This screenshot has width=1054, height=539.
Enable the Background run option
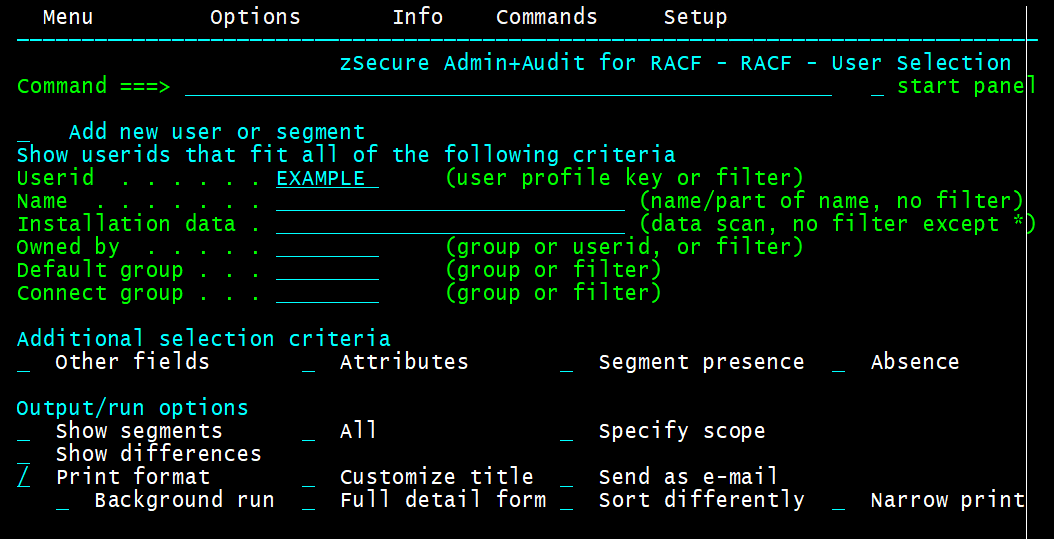point(63,500)
